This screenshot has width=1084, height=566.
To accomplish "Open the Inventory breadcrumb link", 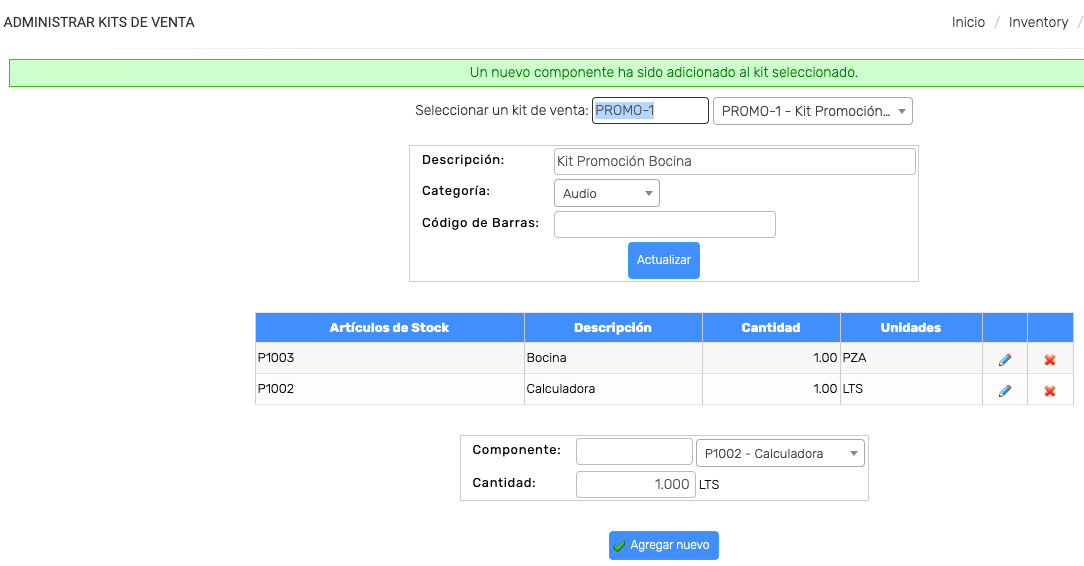I will (x=1038, y=22).
